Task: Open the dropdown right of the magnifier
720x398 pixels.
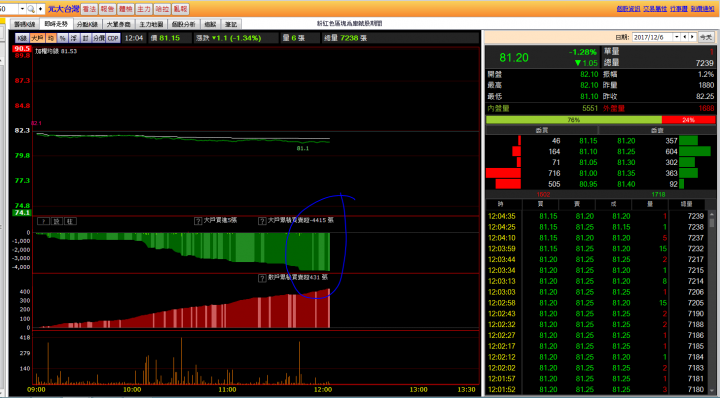Action: (40, 9)
